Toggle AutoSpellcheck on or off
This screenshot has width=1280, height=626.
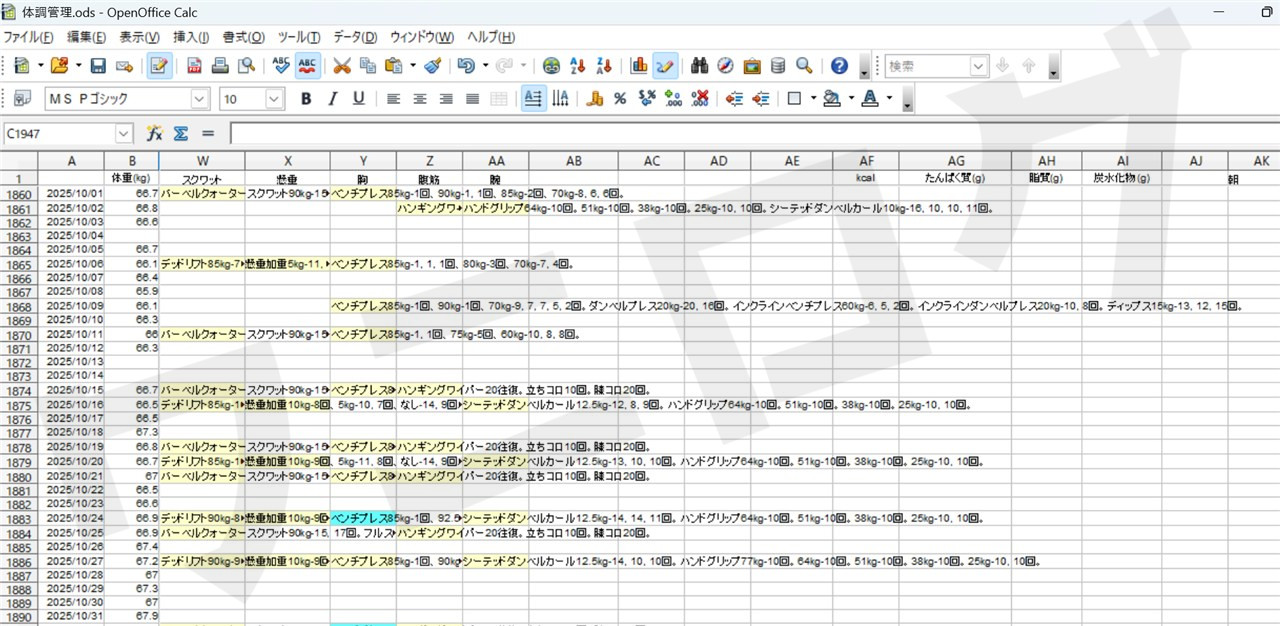[x=307, y=66]
